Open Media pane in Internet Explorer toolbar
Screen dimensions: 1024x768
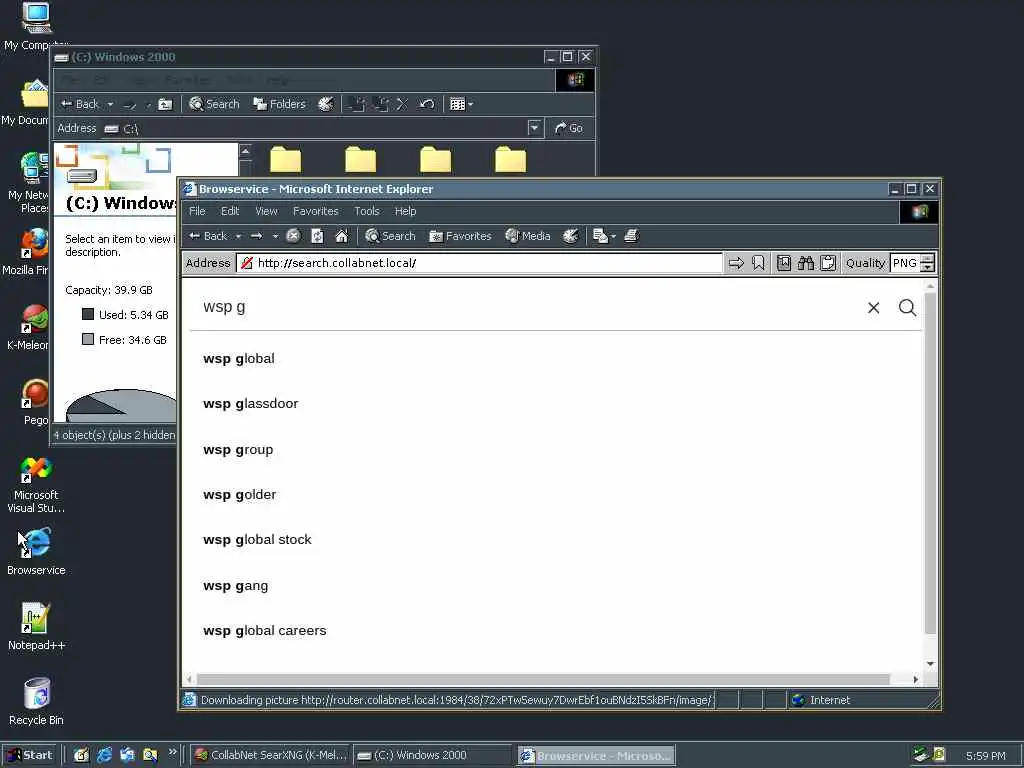[528, 236]
